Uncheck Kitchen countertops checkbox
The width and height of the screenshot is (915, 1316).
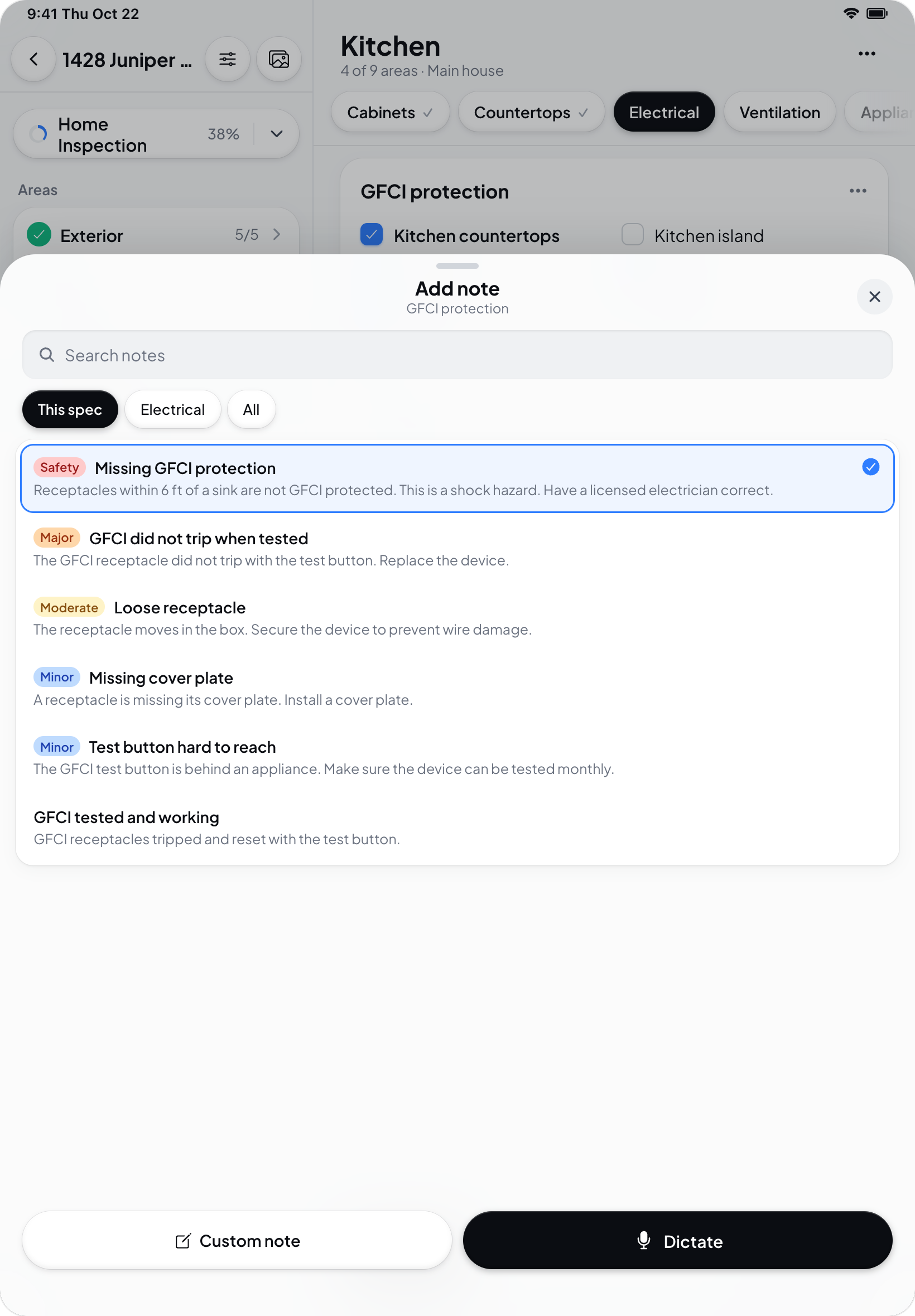click(x=372, y=235)
